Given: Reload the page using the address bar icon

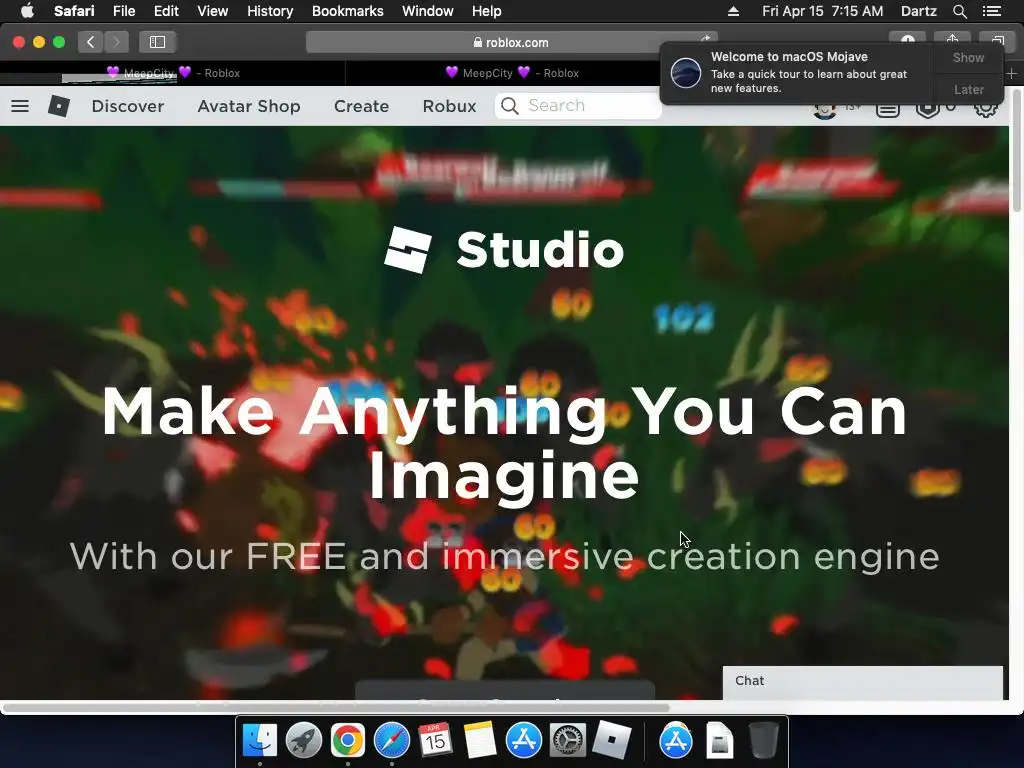Looking at the screenshot, I should 706,39.
